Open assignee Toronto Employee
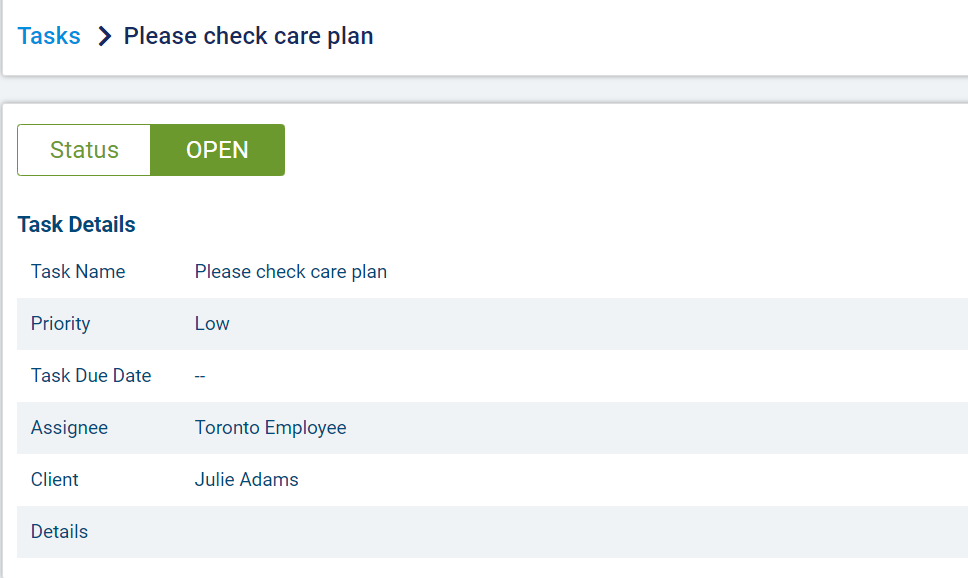 pyautogui.click(x=270, y=428)
